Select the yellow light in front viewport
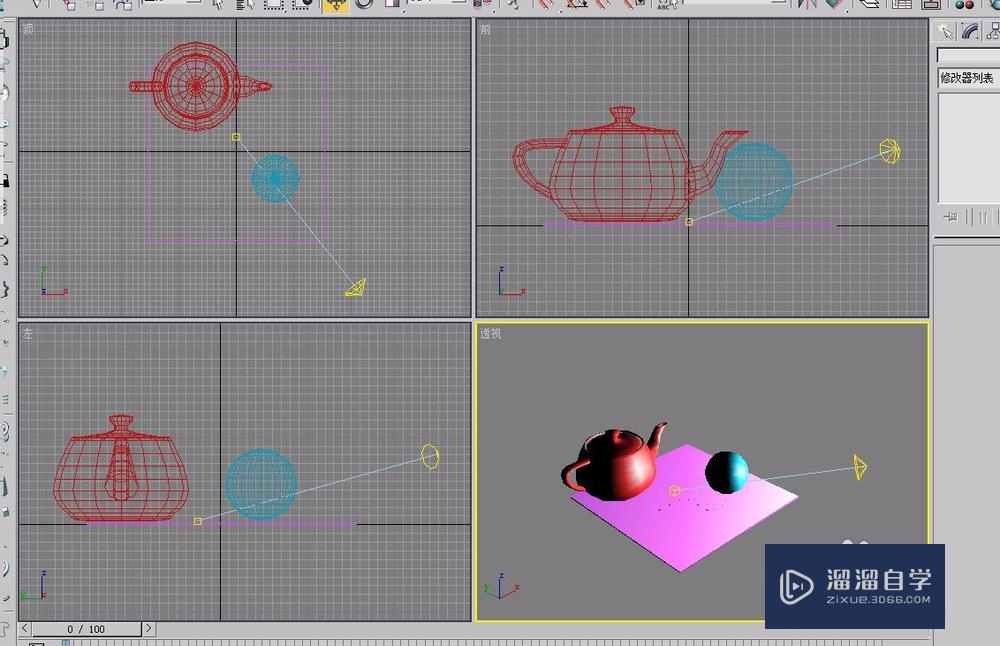 pyautogui.click(x=890, y=151)
